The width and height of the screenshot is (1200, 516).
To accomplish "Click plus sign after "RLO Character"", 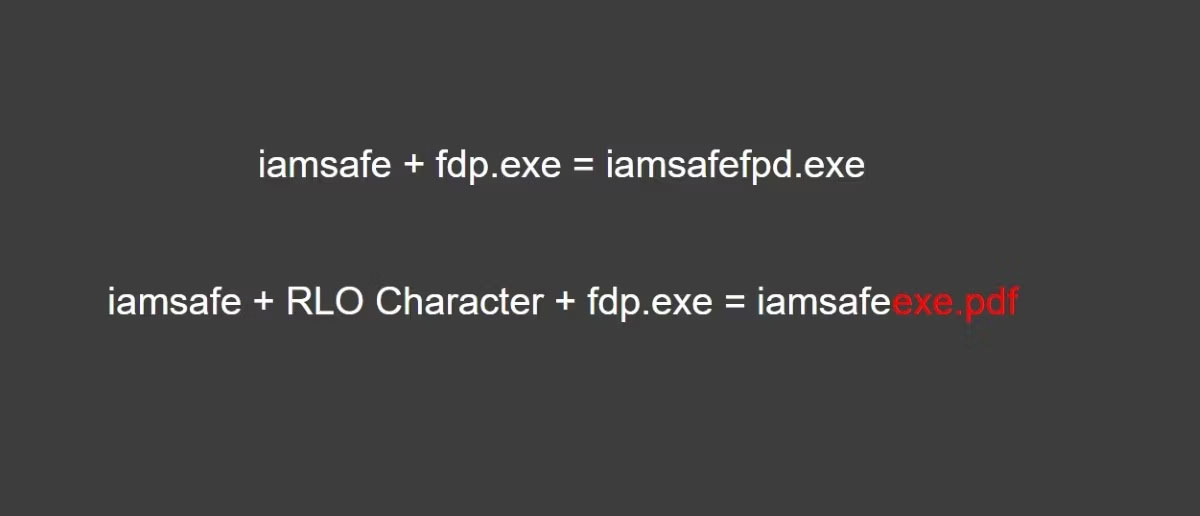I will pos(565,302).
